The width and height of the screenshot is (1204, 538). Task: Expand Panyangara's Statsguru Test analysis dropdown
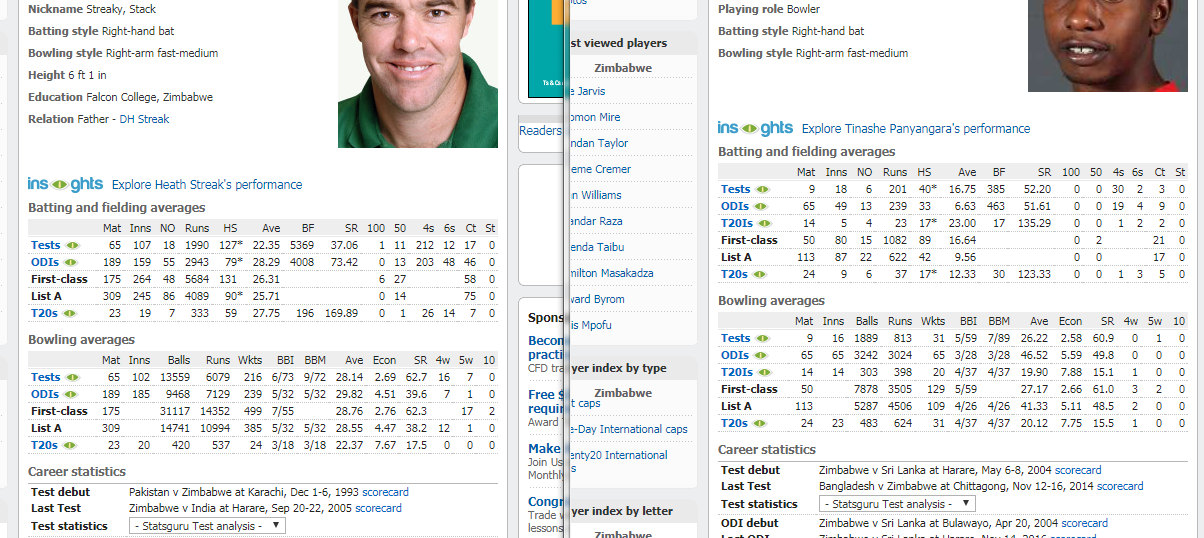pos(897,504)
